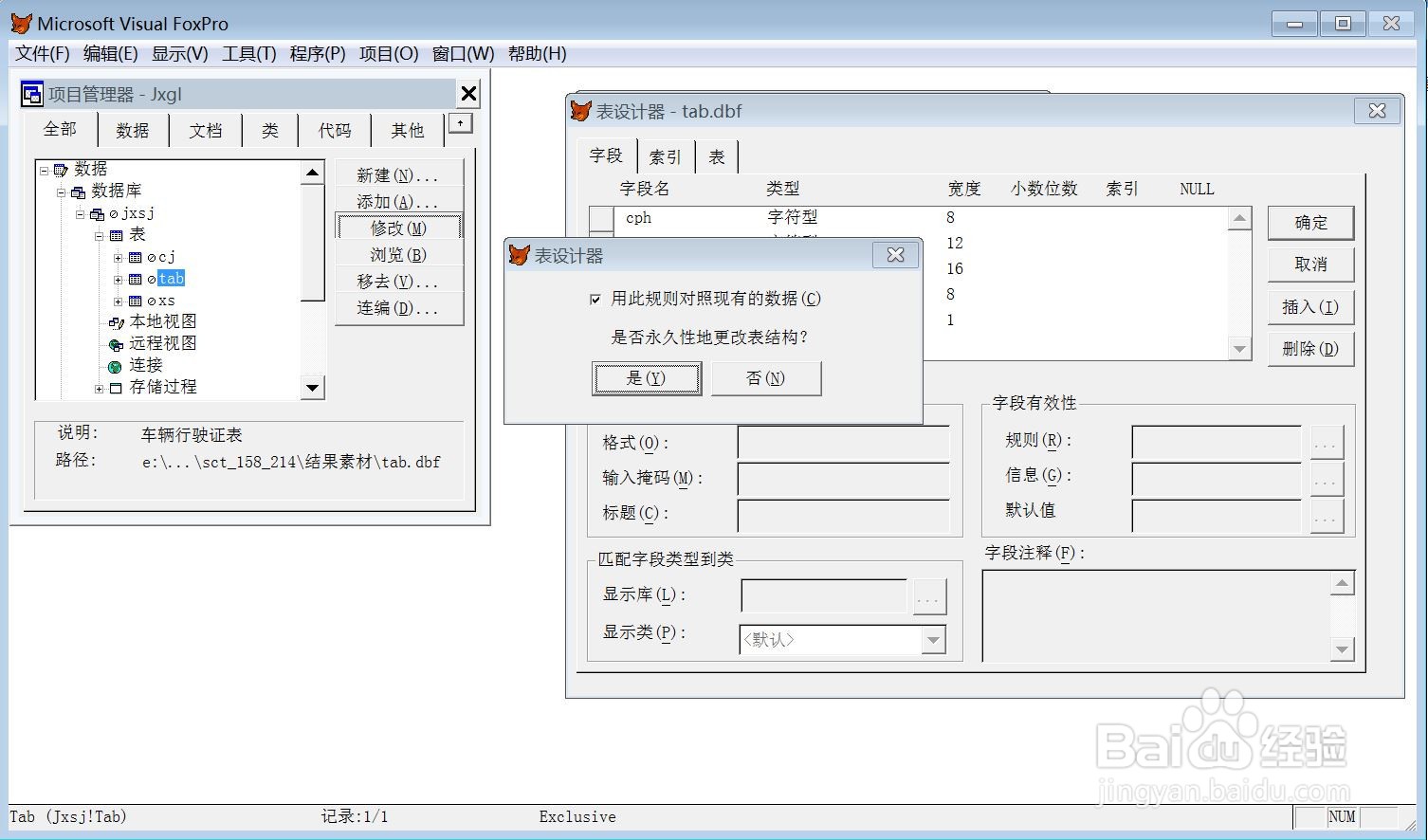The height and width of the screenshot is (840, 1428).
Task: Collapse project manager with arrow button
Action: (x=460, y=123)
